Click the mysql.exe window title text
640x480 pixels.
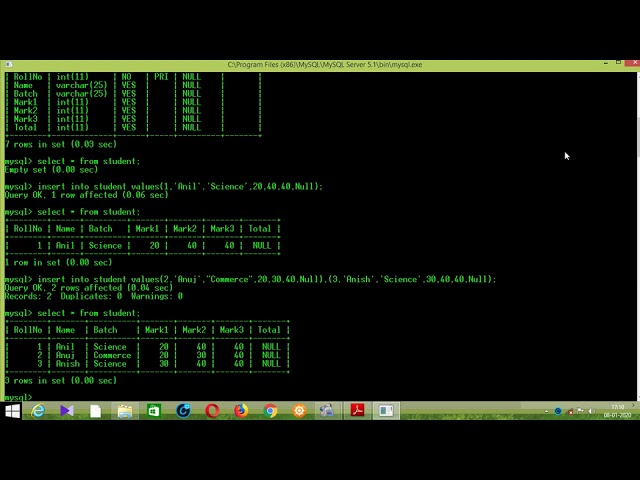point(324,64)
